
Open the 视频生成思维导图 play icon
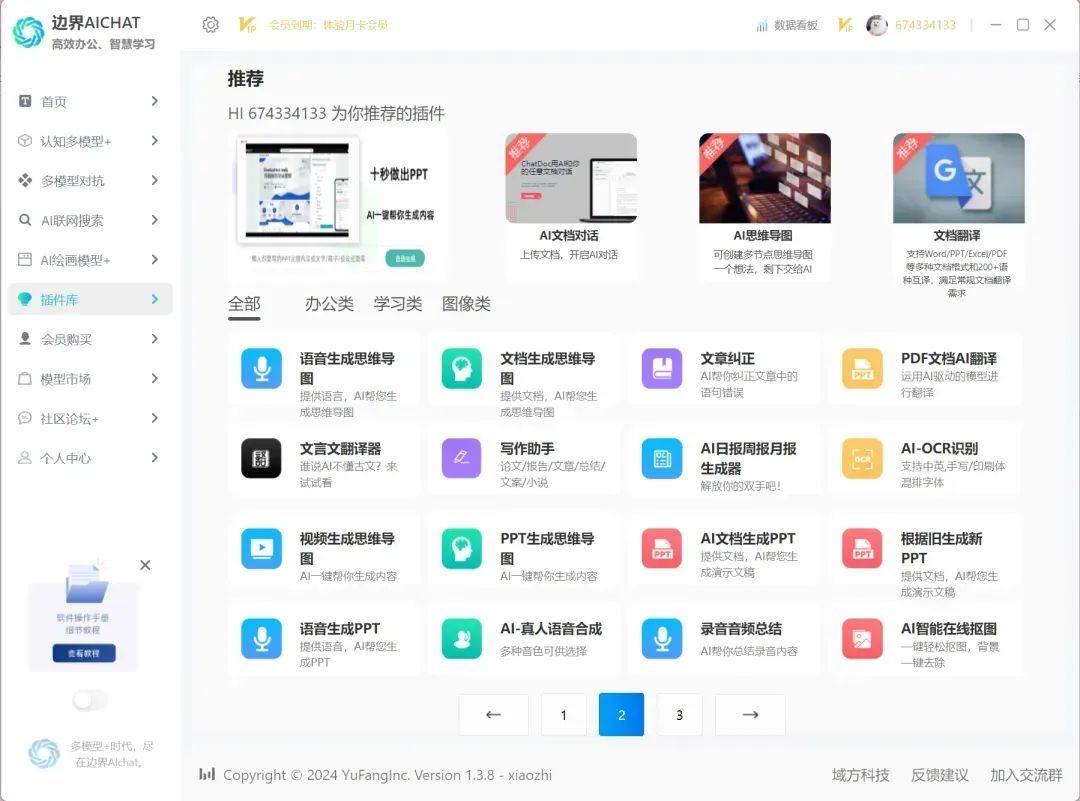pyautogui.click(x=262, y=548)
